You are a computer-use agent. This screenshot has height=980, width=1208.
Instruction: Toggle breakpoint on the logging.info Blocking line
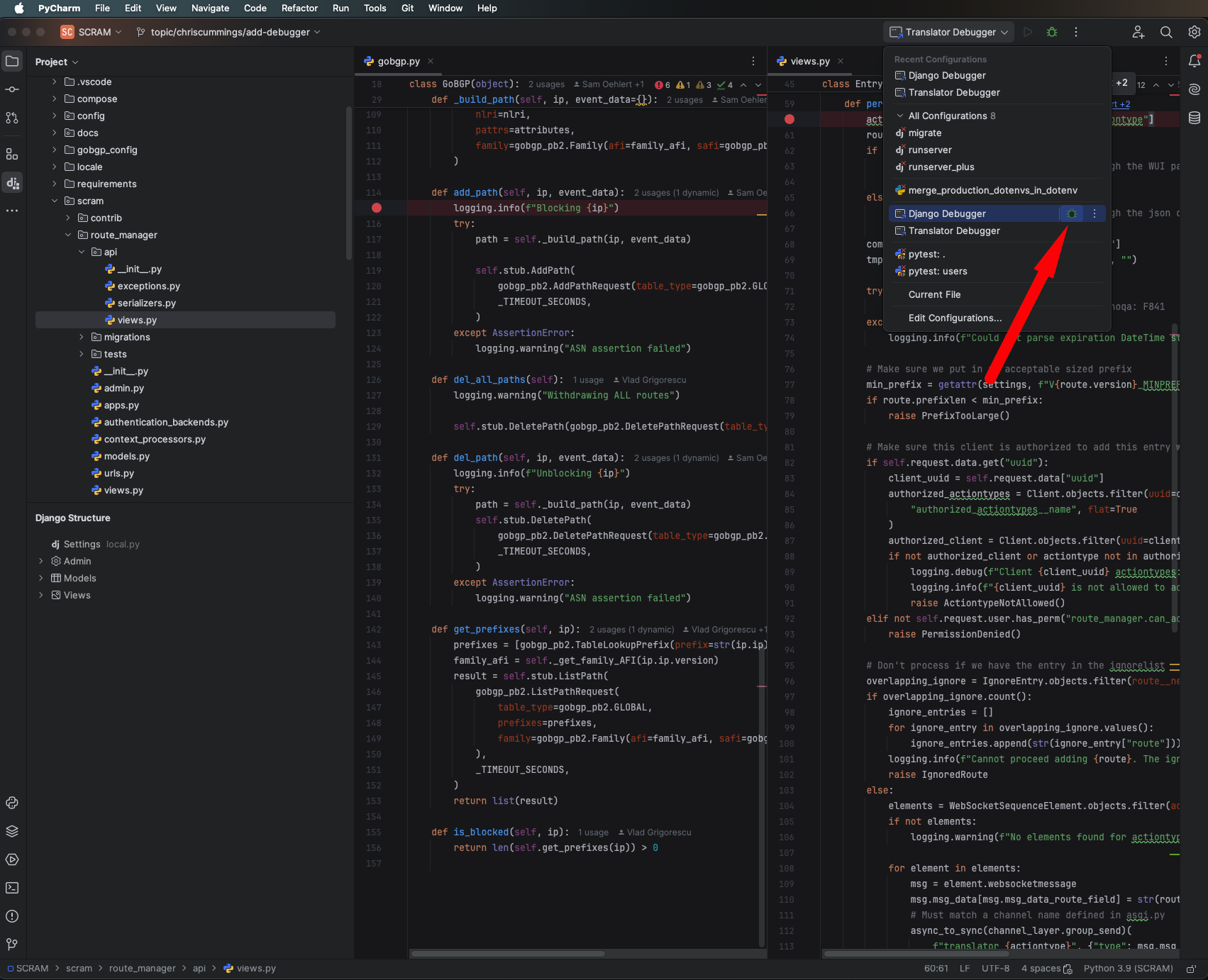377,208
